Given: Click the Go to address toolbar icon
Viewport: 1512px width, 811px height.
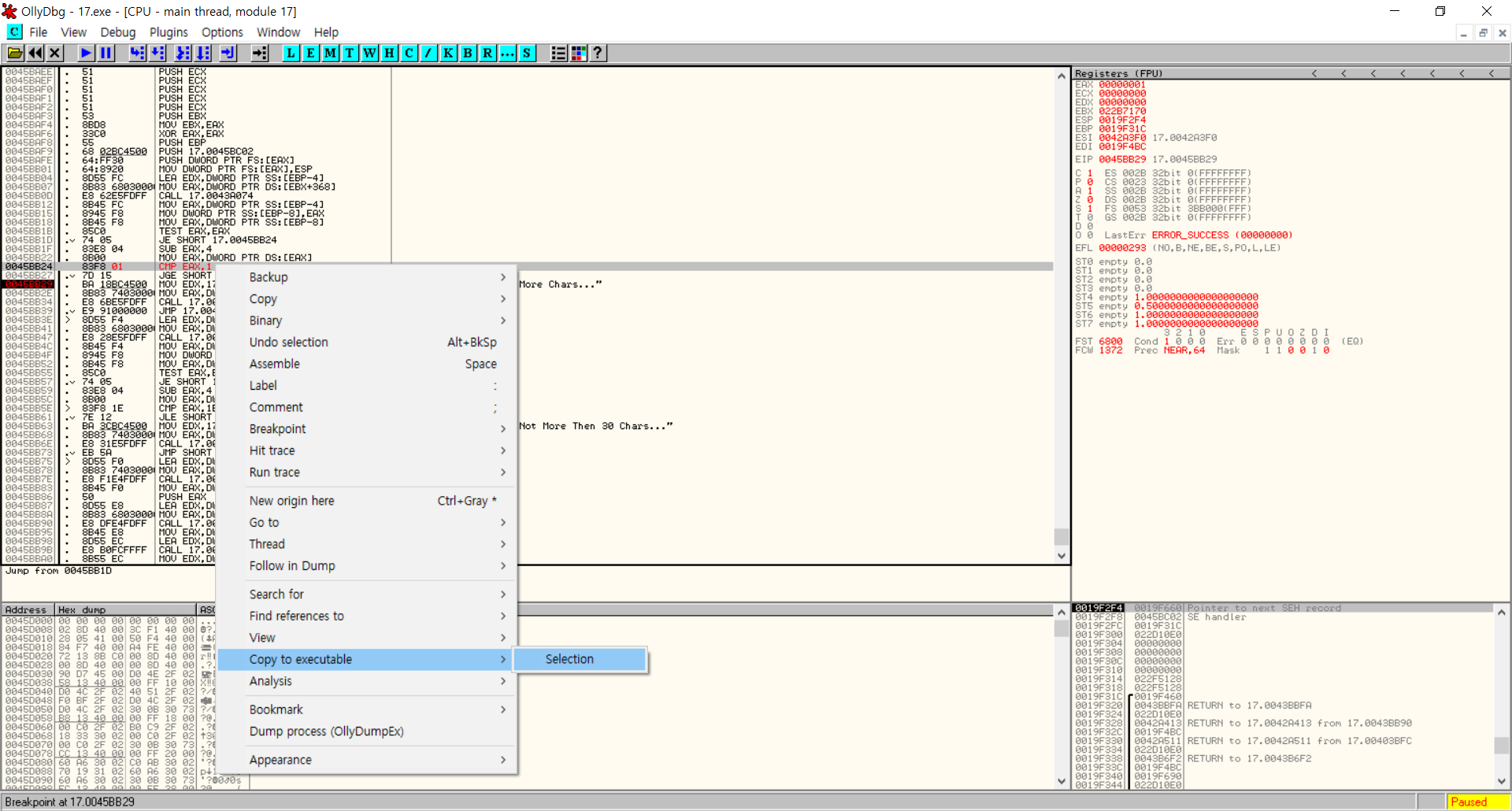Looking at the screenshot, I should pos(260,53).
